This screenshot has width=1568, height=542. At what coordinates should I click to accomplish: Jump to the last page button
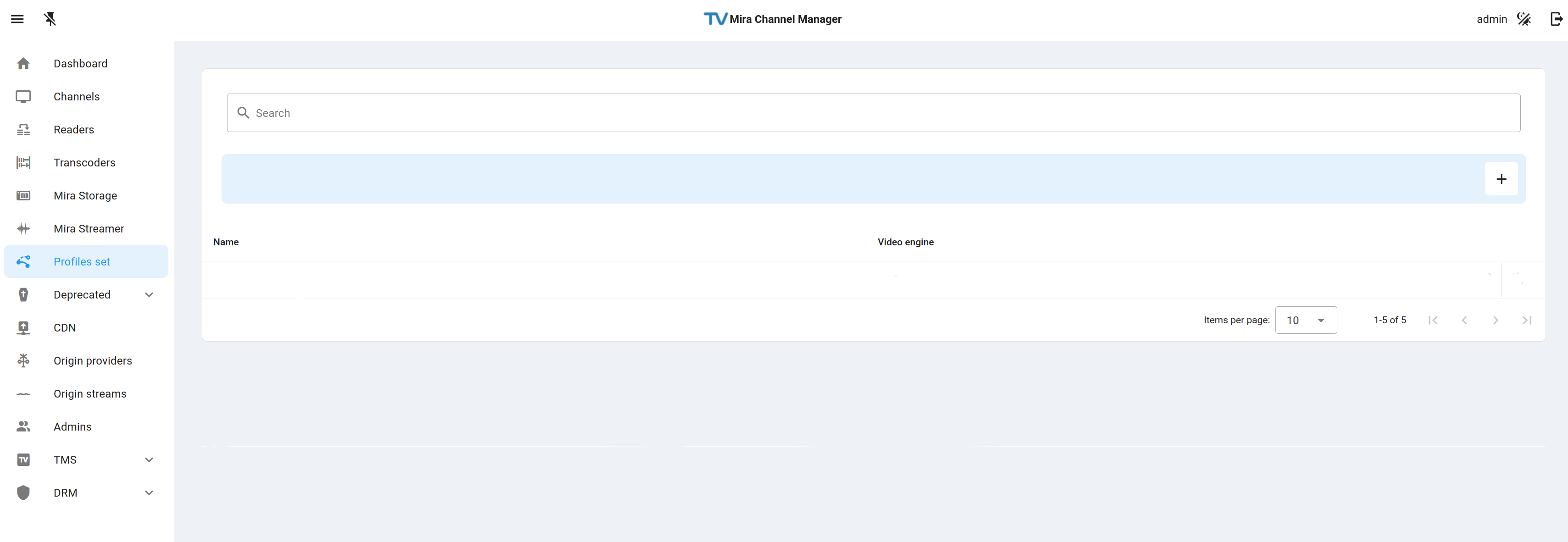[1527, 320]
